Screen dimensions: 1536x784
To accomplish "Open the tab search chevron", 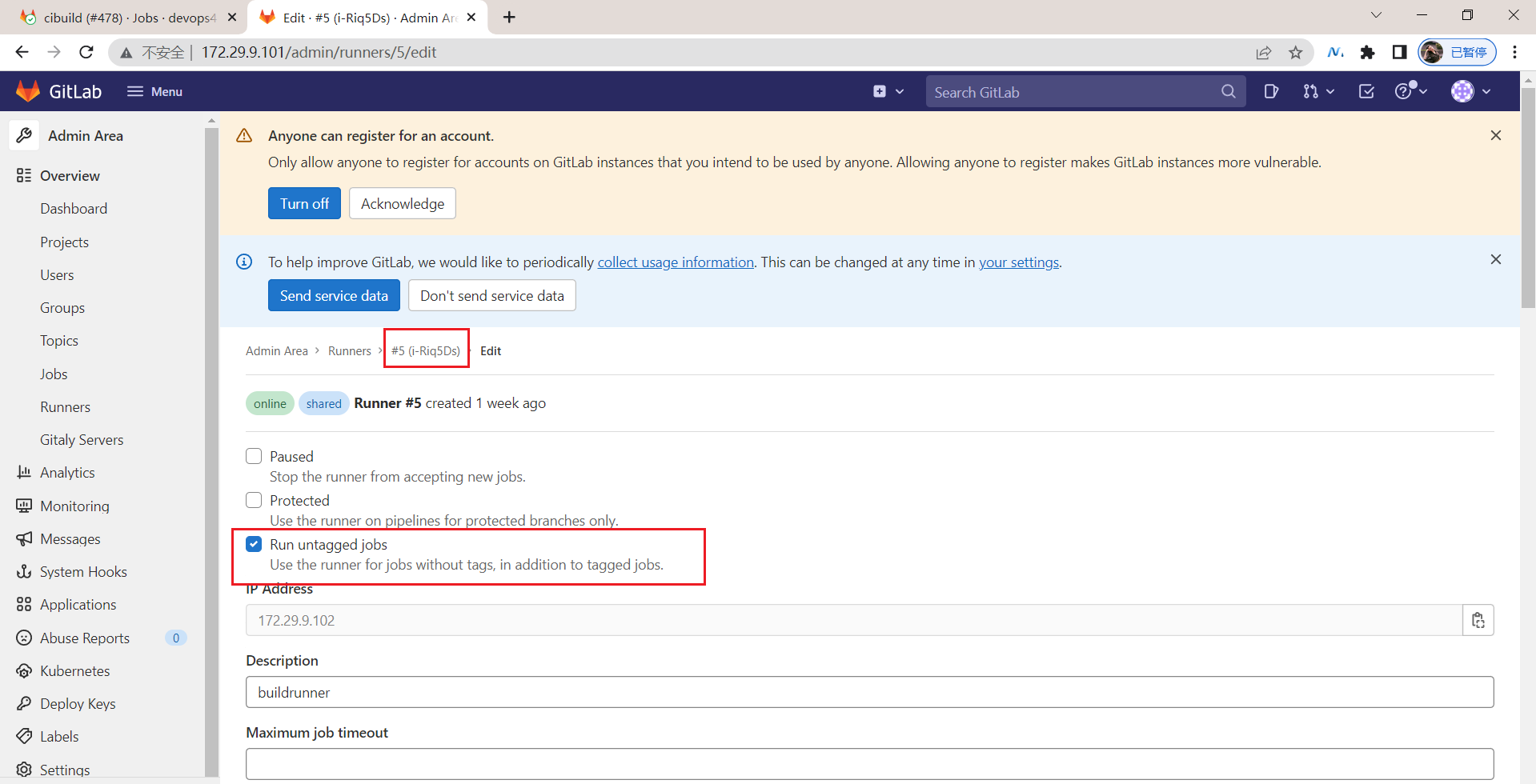I will [1376, 15].
